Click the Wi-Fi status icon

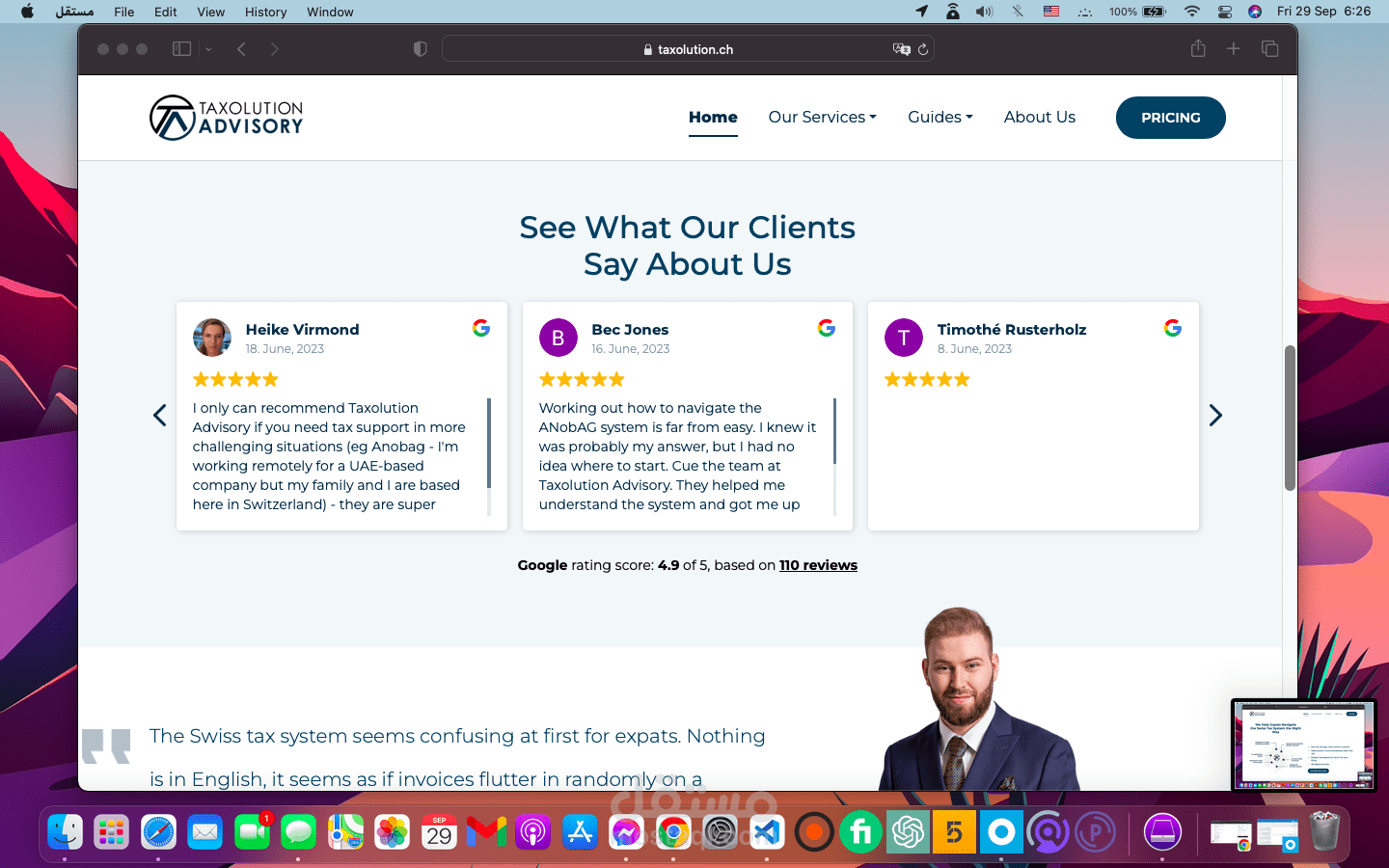click(x=1192, y=12)
